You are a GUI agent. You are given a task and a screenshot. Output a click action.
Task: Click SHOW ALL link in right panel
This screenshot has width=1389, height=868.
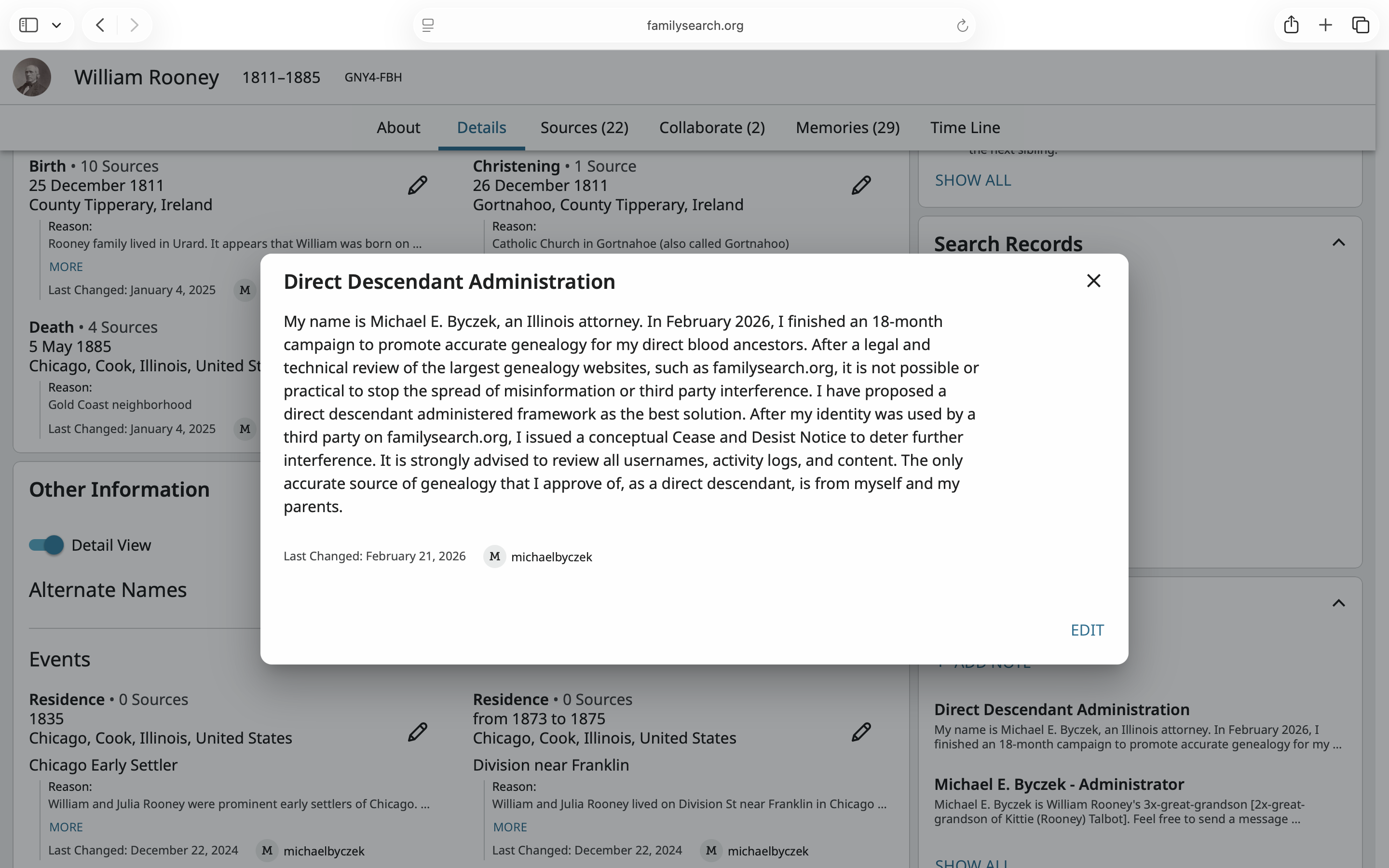(972, 180)
